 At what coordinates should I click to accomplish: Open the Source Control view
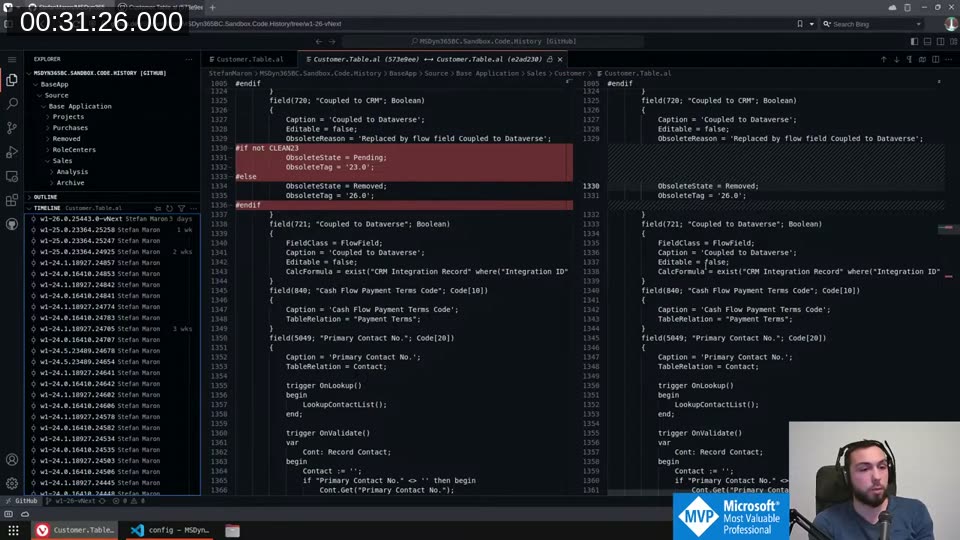[x=12, y=128]
